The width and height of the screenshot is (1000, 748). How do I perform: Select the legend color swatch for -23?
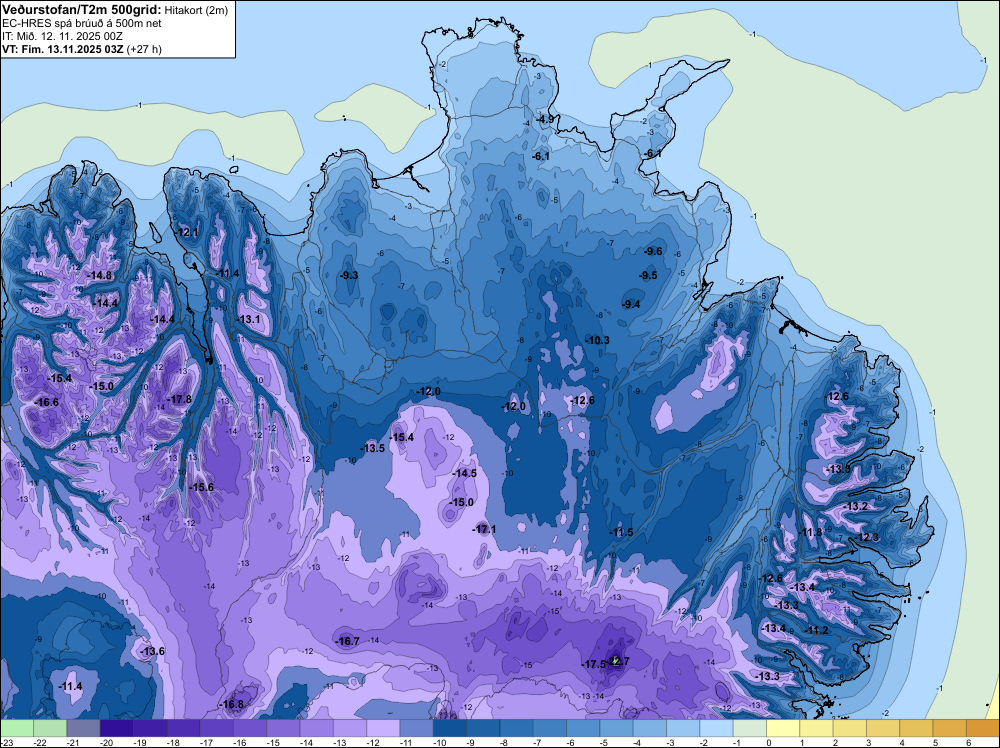click(17, 728)
